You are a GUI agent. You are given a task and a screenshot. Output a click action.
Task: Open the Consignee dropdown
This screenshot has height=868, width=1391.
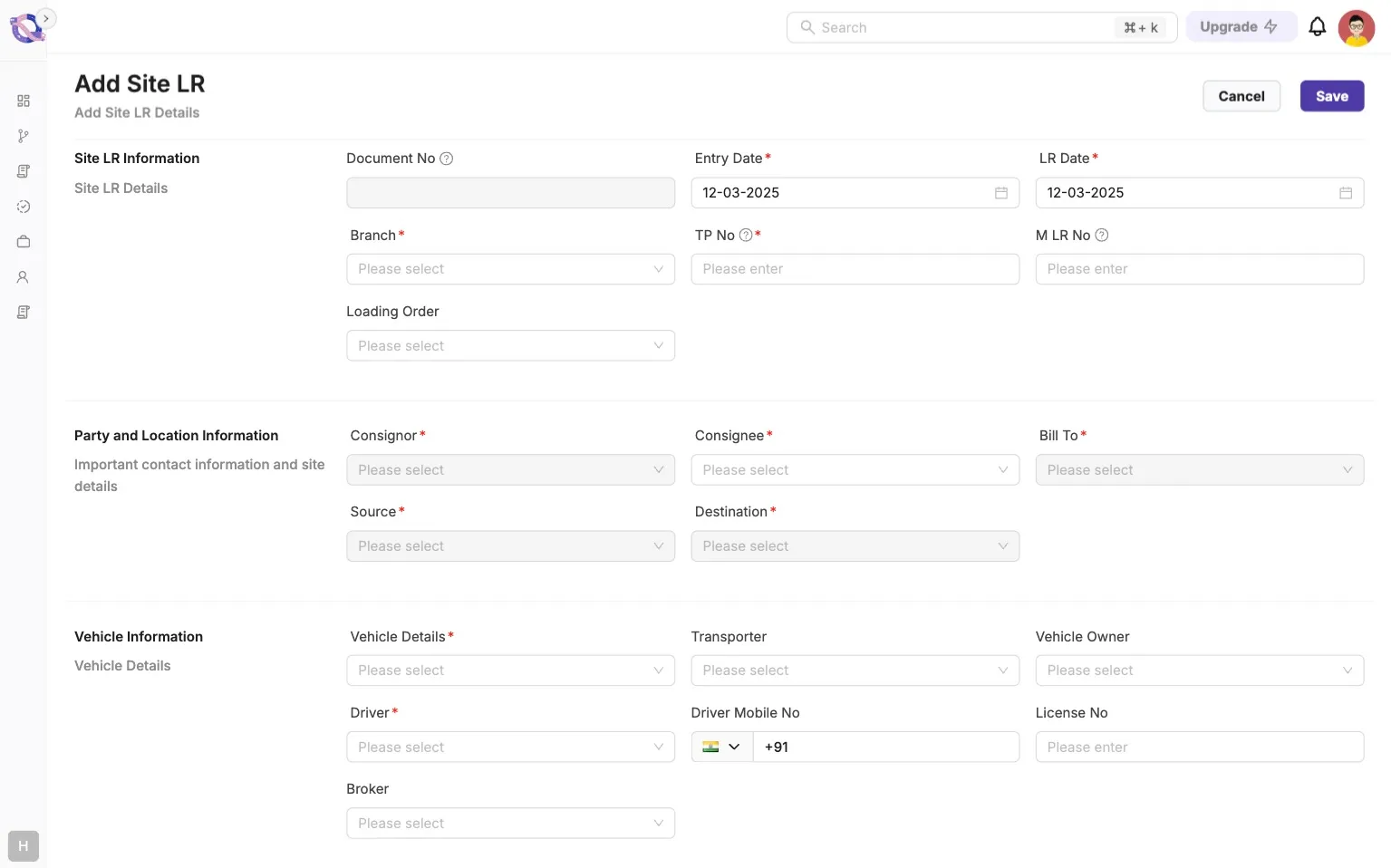coord(855,470)
